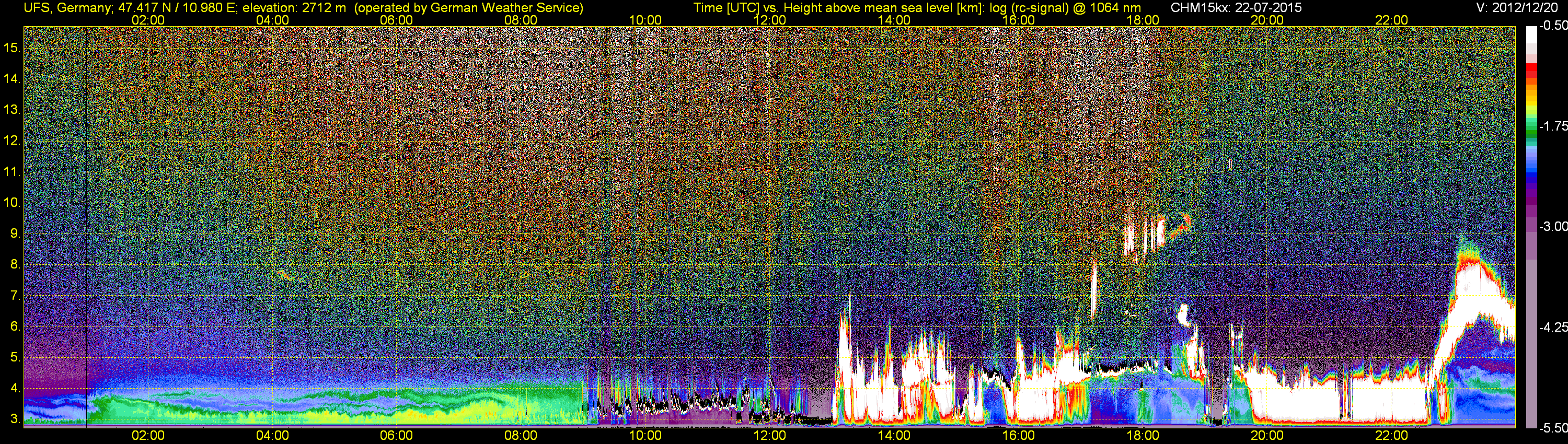The image size is (1568, 444).
Task: Click the -1.75 value on the color scale
Action: [1553, 126]
